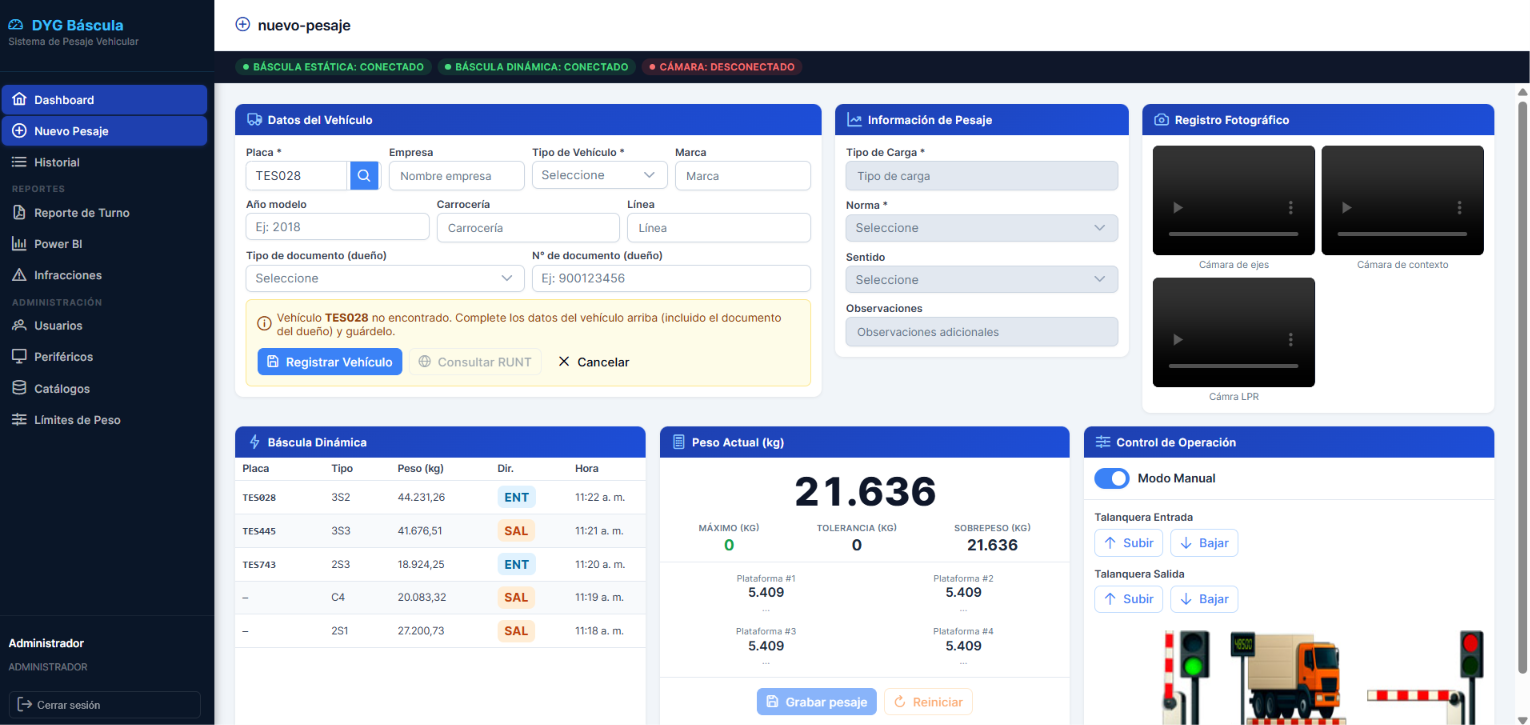Open Reporte de Turno in the sidebar
The width and height of the screenshot is (1530, 725).
pos(104,213)
